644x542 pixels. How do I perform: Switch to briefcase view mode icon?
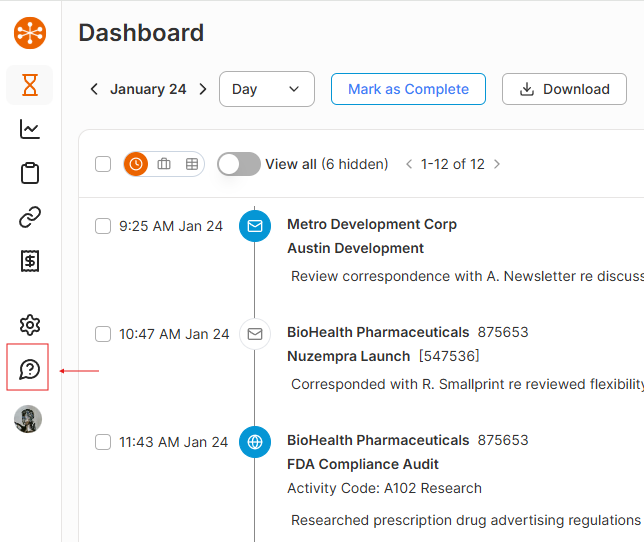[x=164, y=164]
